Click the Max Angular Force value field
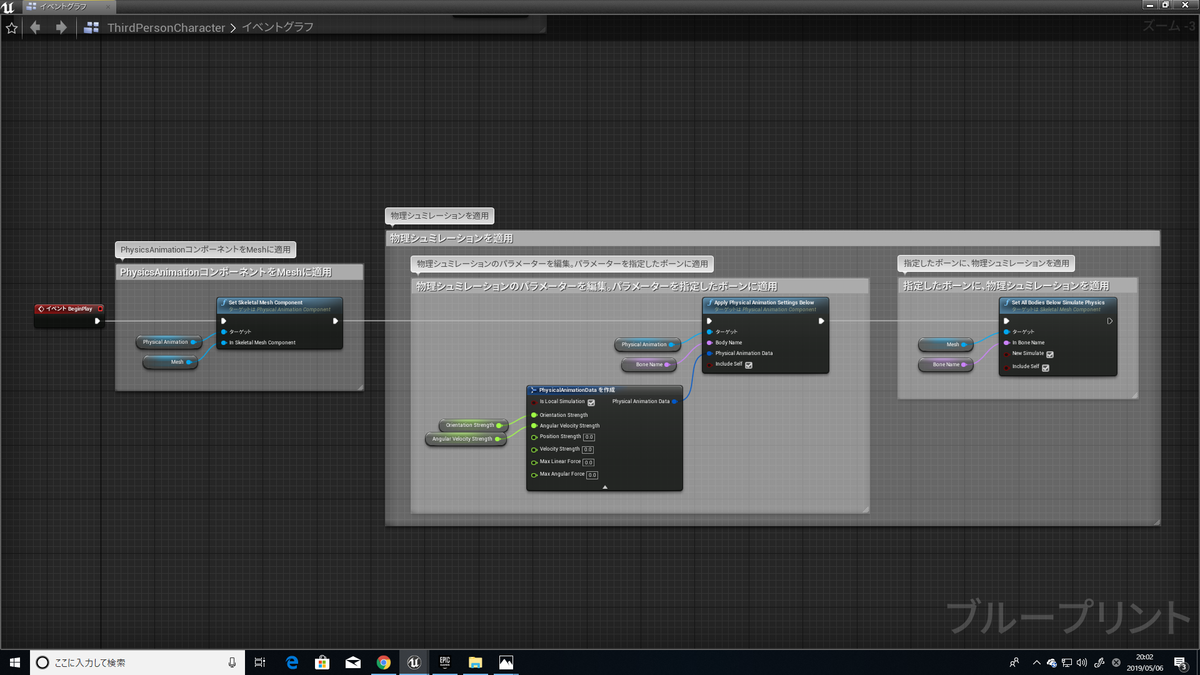The height and width of the screenshot is (675, 1200). (x=592, y=474)
